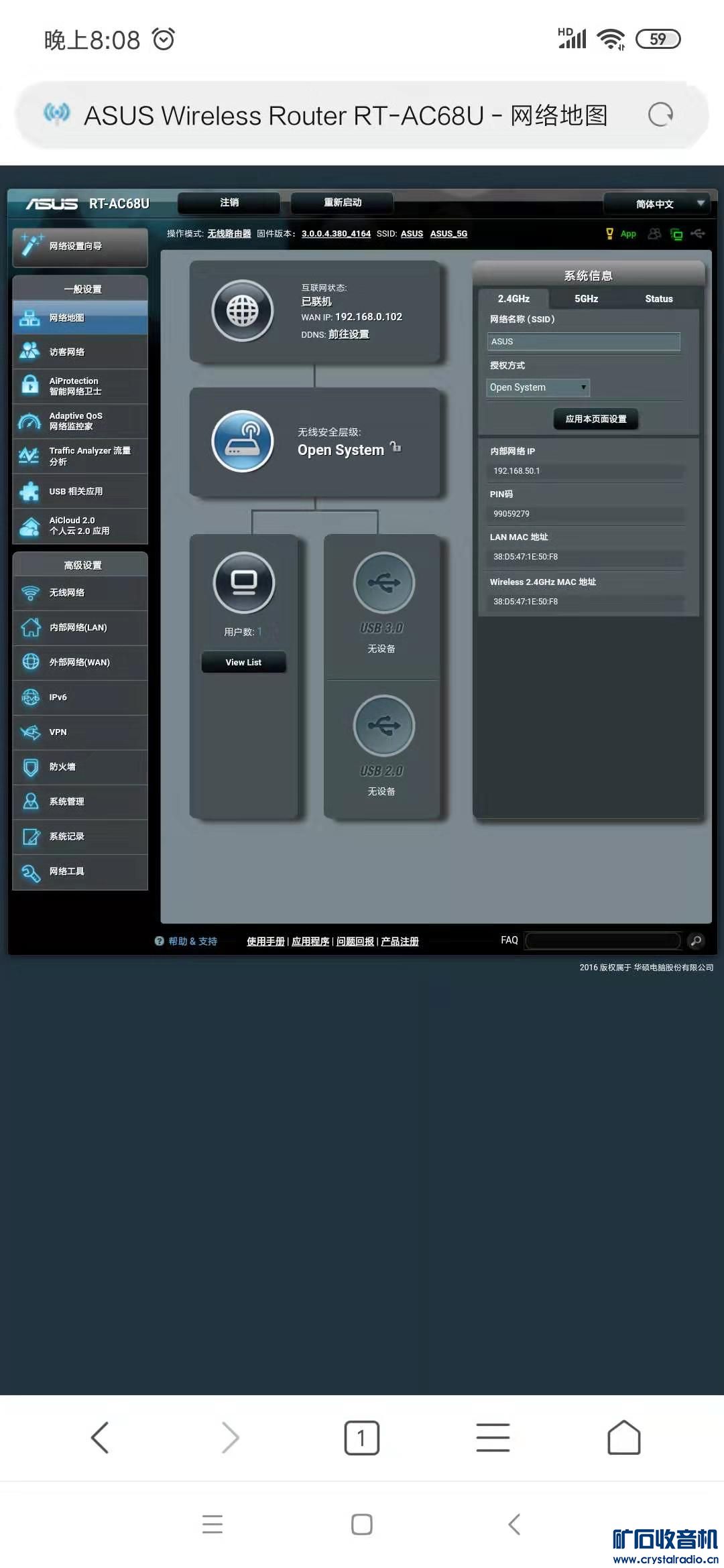Select the wireless router icon

243,442
